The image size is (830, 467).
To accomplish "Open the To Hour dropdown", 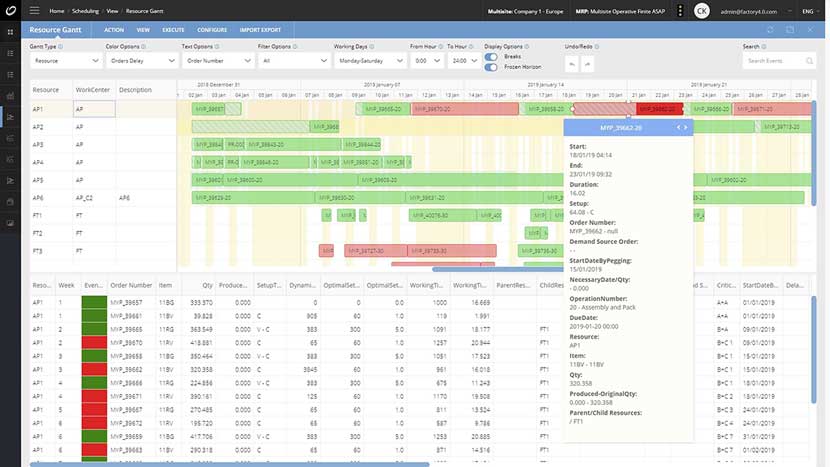I will click(464, 61).
